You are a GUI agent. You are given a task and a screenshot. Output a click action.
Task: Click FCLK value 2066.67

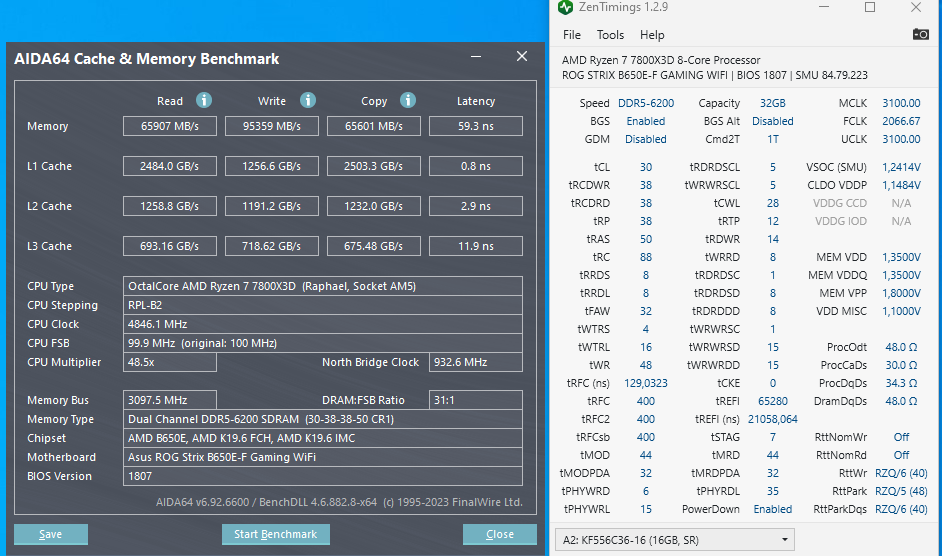901,121
